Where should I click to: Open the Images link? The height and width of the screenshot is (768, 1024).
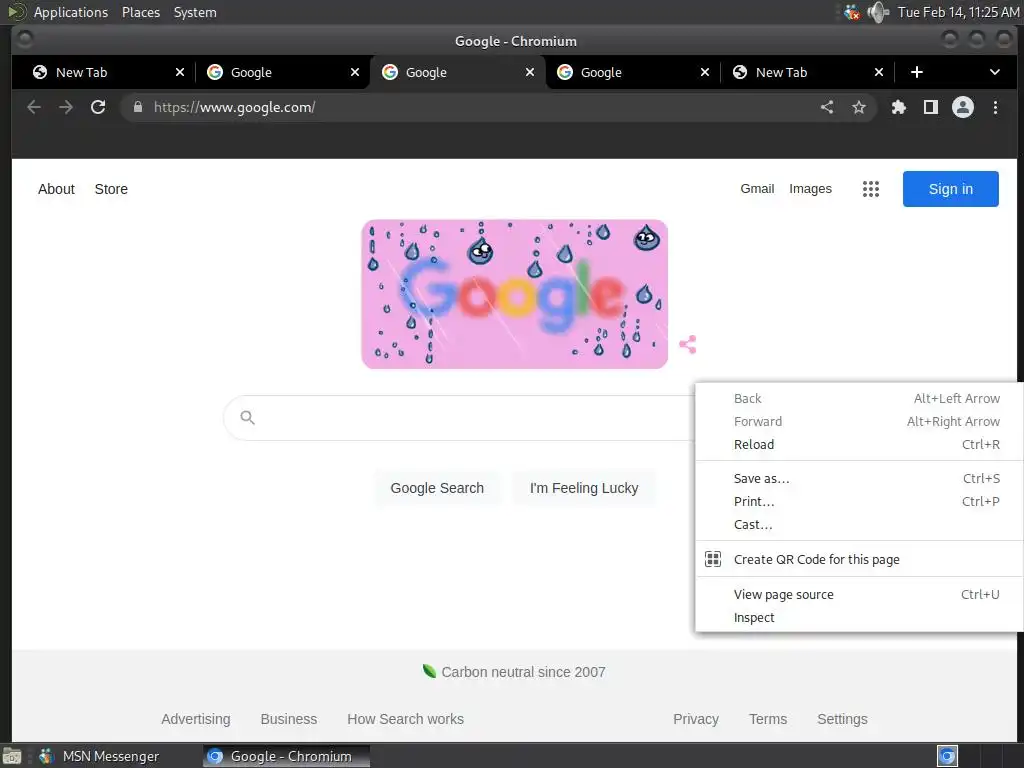(x=810, y=189)
